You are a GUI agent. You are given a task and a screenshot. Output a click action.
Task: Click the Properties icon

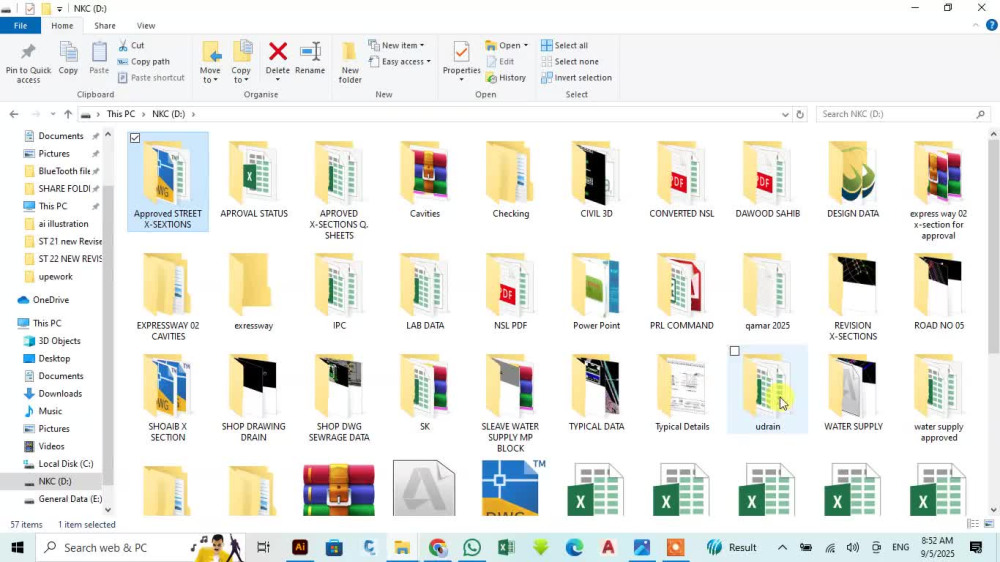click(461, 52)
